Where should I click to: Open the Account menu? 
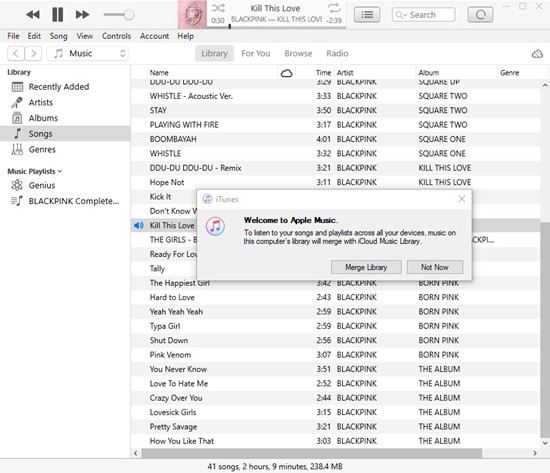pos(154,36)
